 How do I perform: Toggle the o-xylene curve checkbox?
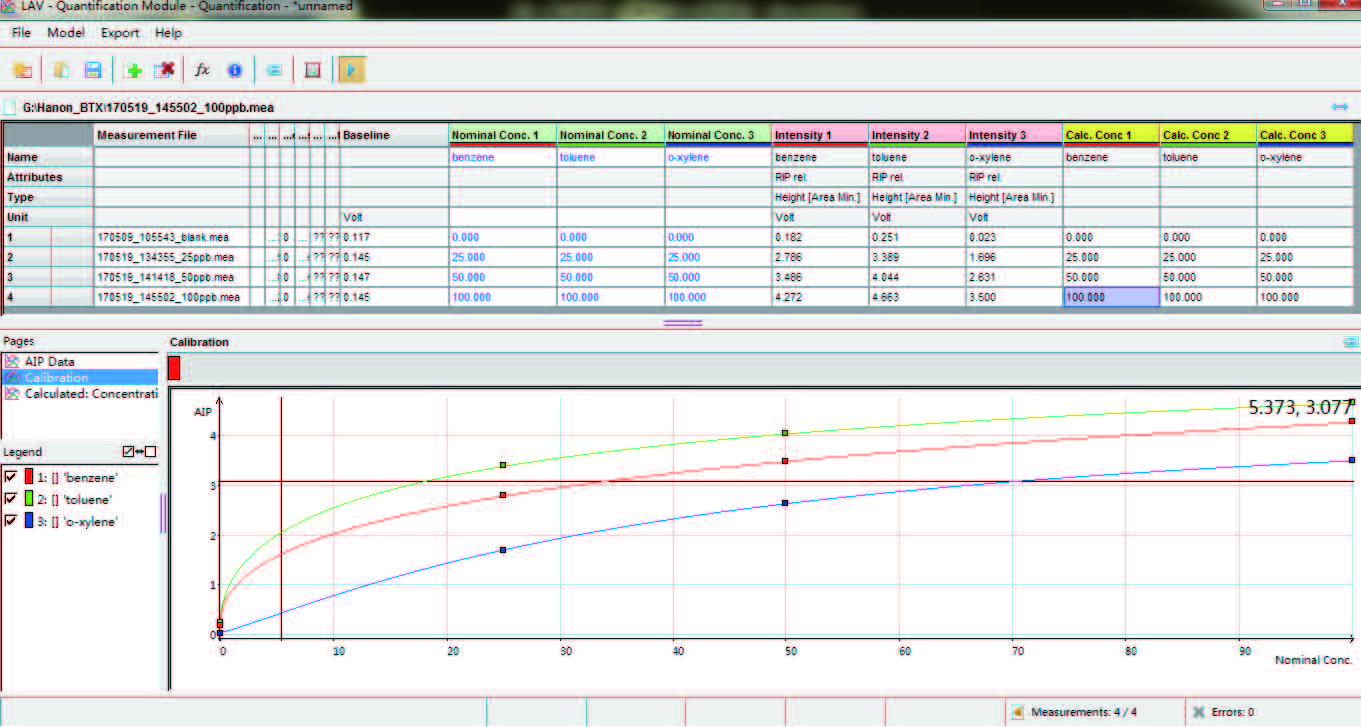pos(11,521)
